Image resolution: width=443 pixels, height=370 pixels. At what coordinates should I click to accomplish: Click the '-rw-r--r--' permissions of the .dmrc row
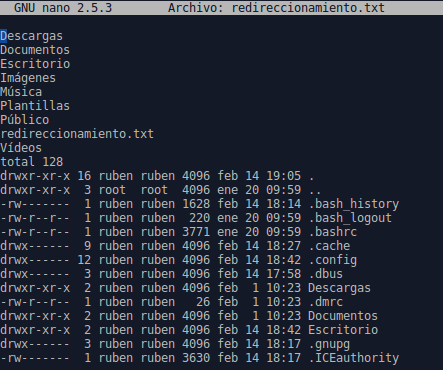(35, 302)
